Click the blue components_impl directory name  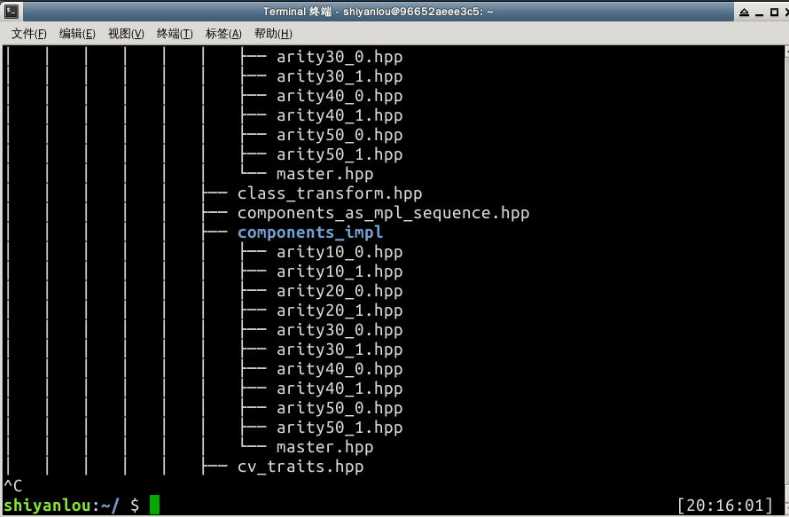pos(310,233)
